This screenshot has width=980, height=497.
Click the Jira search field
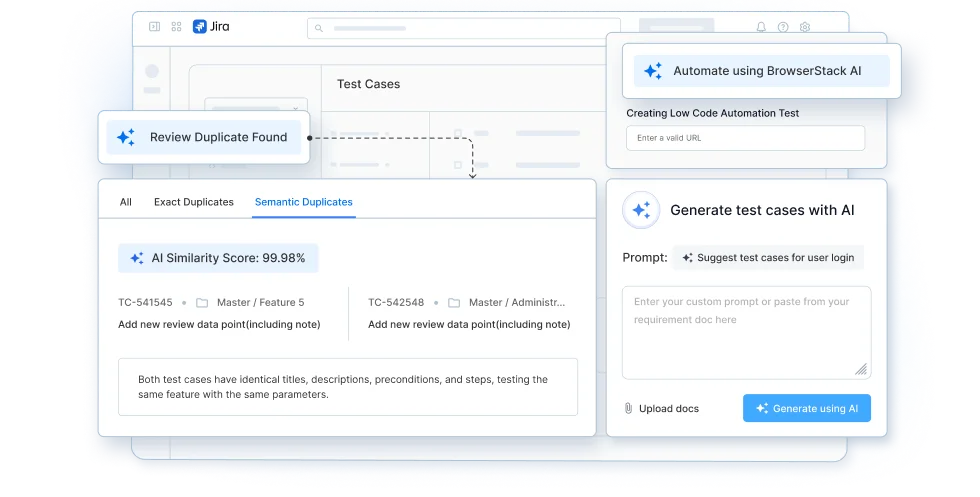coord(464,28)
